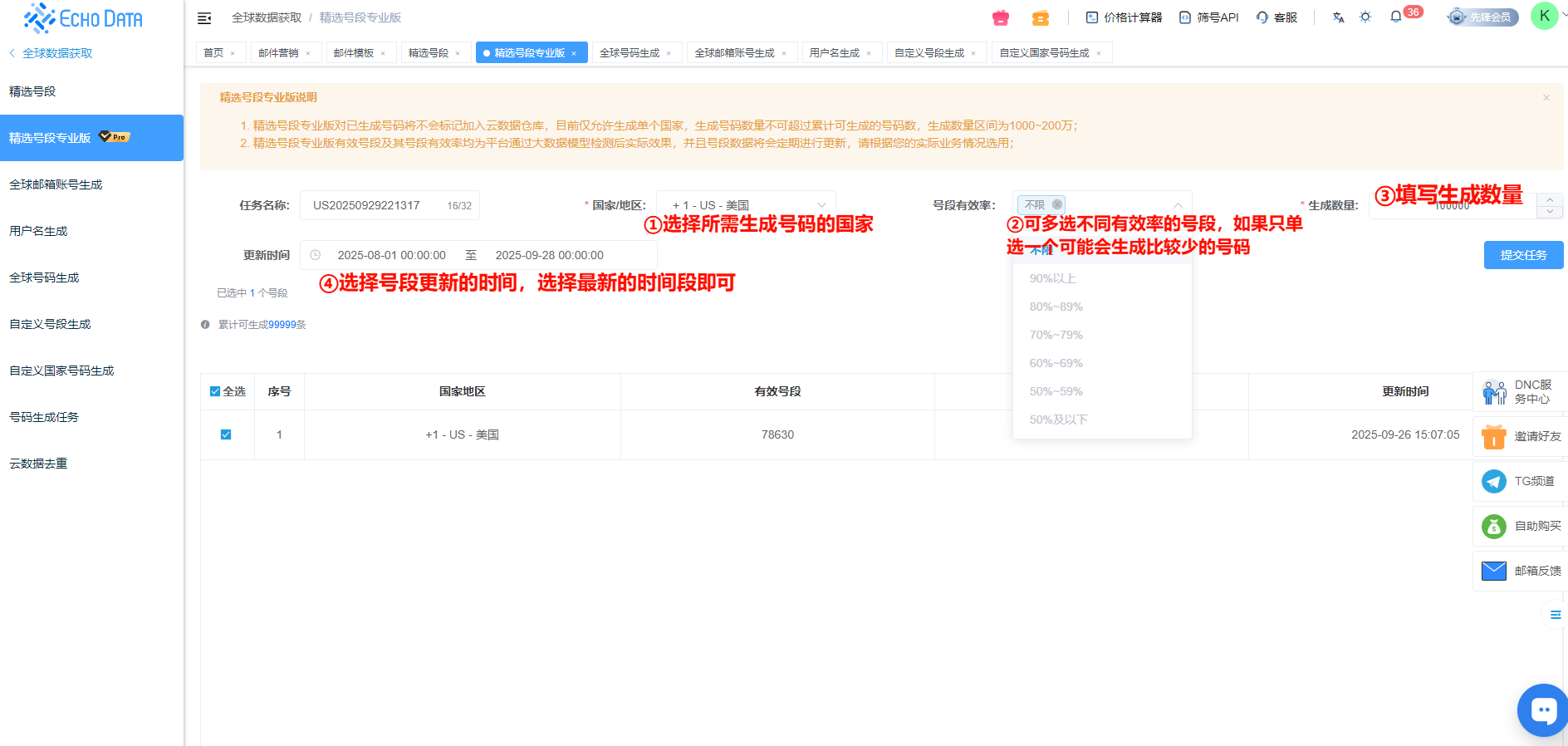Viewport: 1568px width, 746px height.
Task: Collapse the sidebar menu toggle icon
Action: click(204, 18)
